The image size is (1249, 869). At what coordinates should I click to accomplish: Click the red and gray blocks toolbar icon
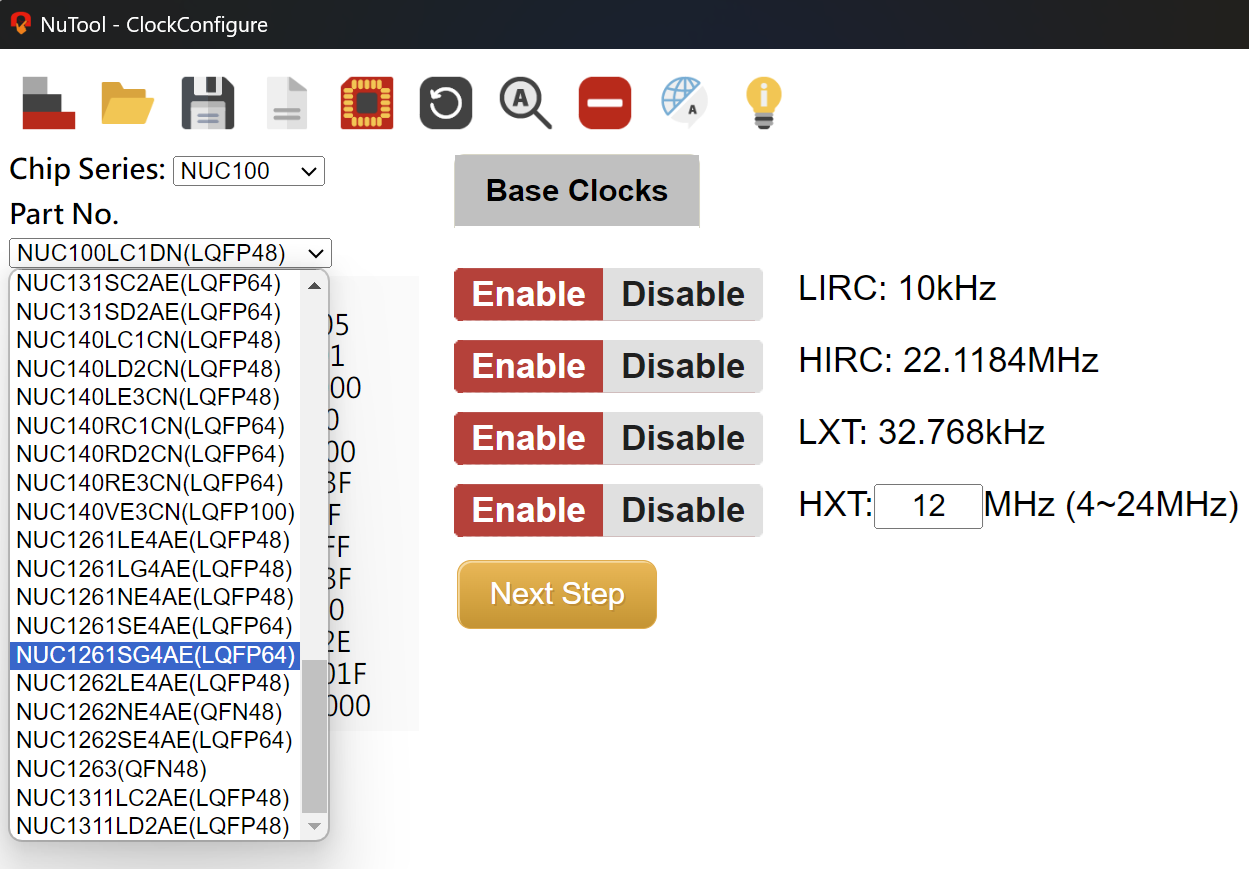pos(49,103)
